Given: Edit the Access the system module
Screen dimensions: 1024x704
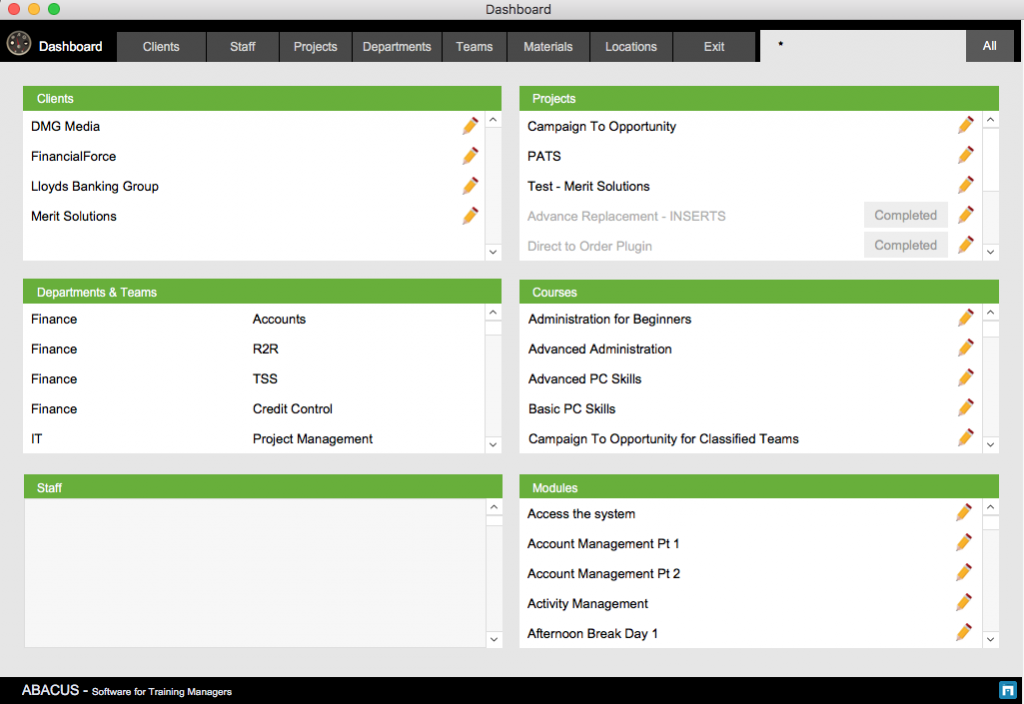Looking at the screenshot, I should coord(964,513).
